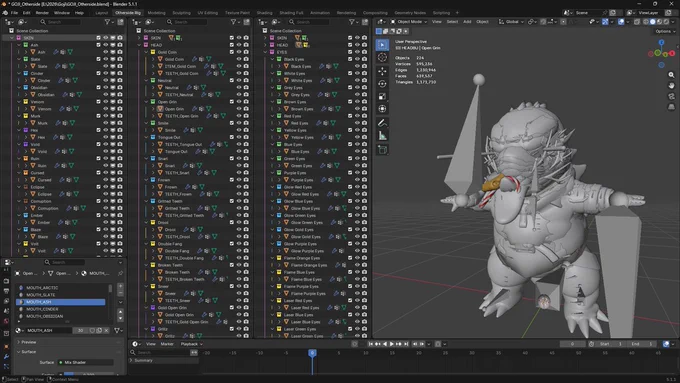Screen dimensions: 680x383
Task: Open Global transform orientation dropdown
Action: point(511,22)
